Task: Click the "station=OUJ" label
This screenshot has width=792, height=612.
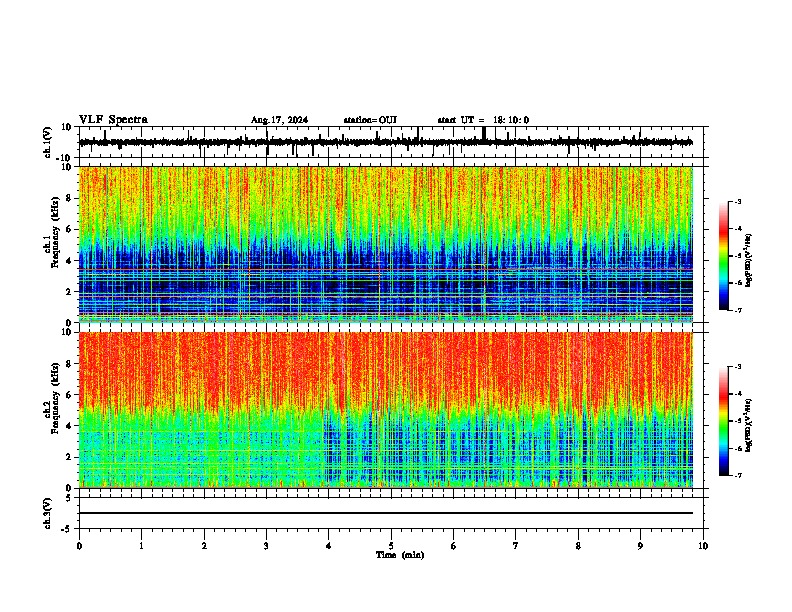Action: [370, 120]
